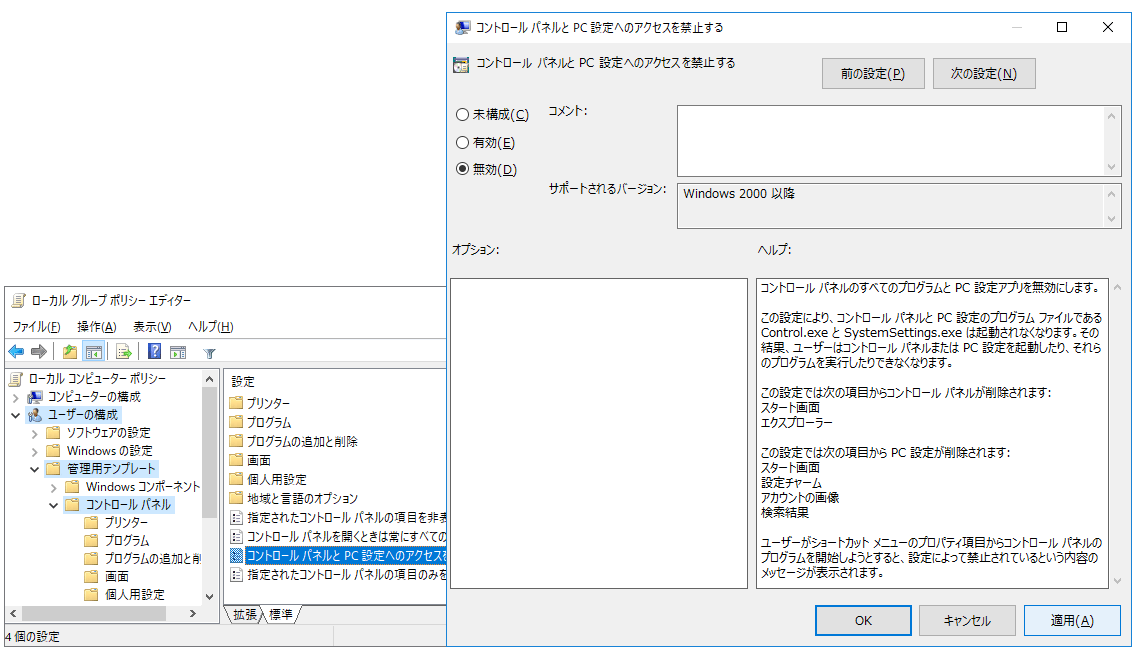
Task: Click the Local Computer Policy scroll icon
Action: pyautogui.click(x=17, y=379)
